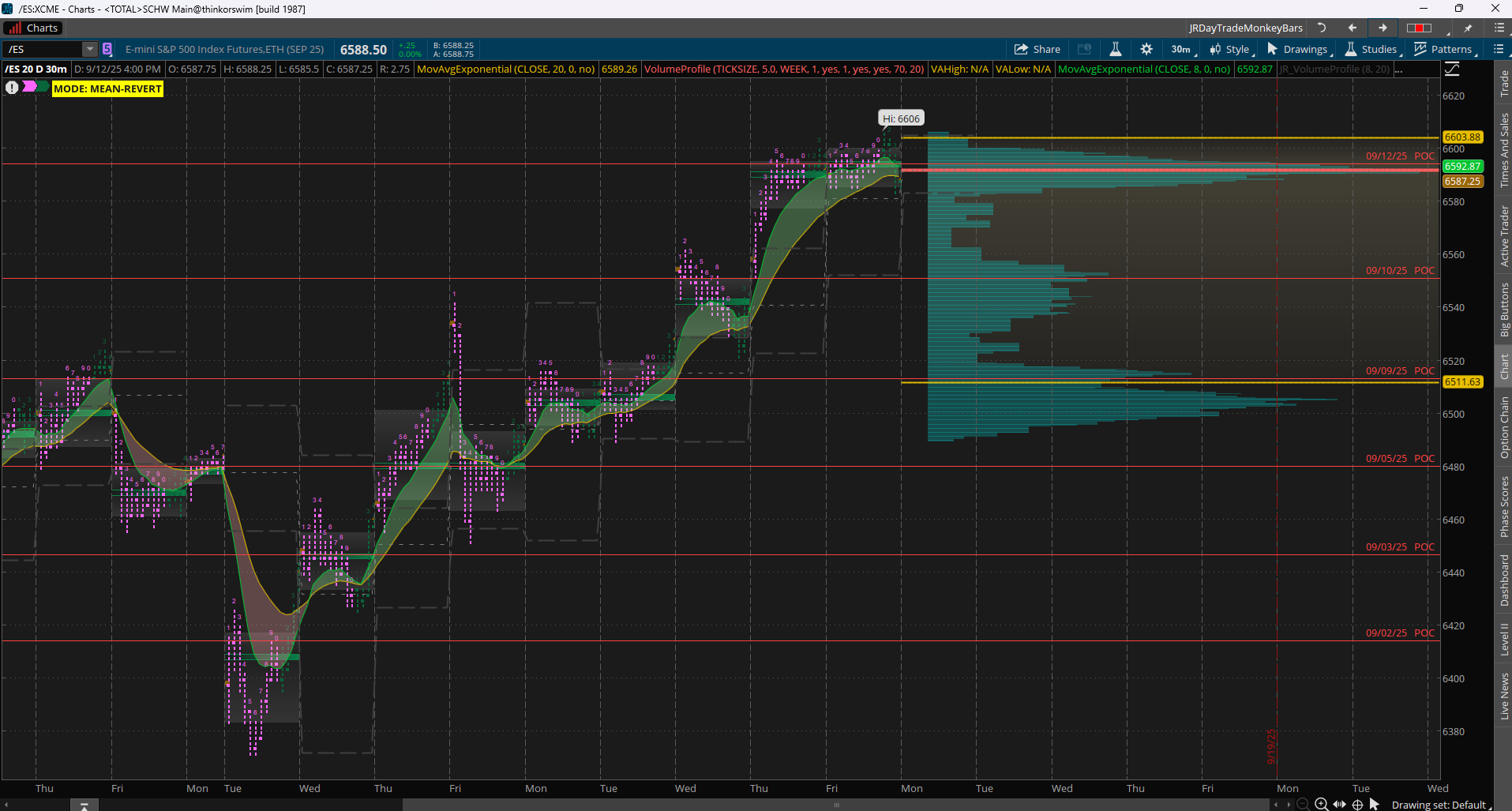Click the disabled notes card icon next to Share
Screen dimensions: 1512x811
pyautogui.click(x=1085, y=49)
